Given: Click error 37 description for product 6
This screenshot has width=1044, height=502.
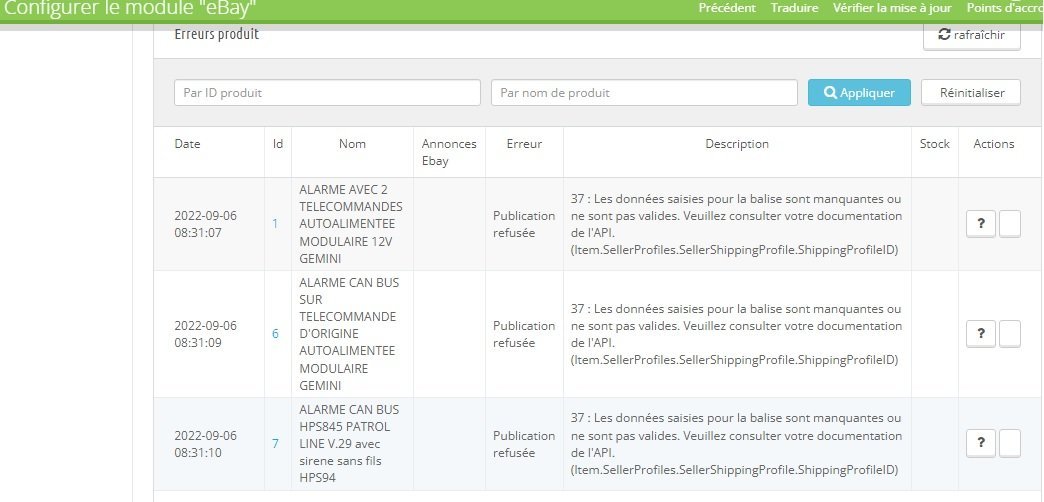Looking at the screenshot, I should point(736,334).
